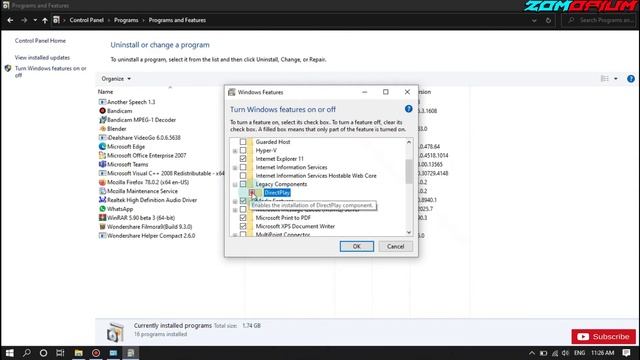Click the YouTube Subscribe button
640x360 pixels.
click(x=604, y=336)
